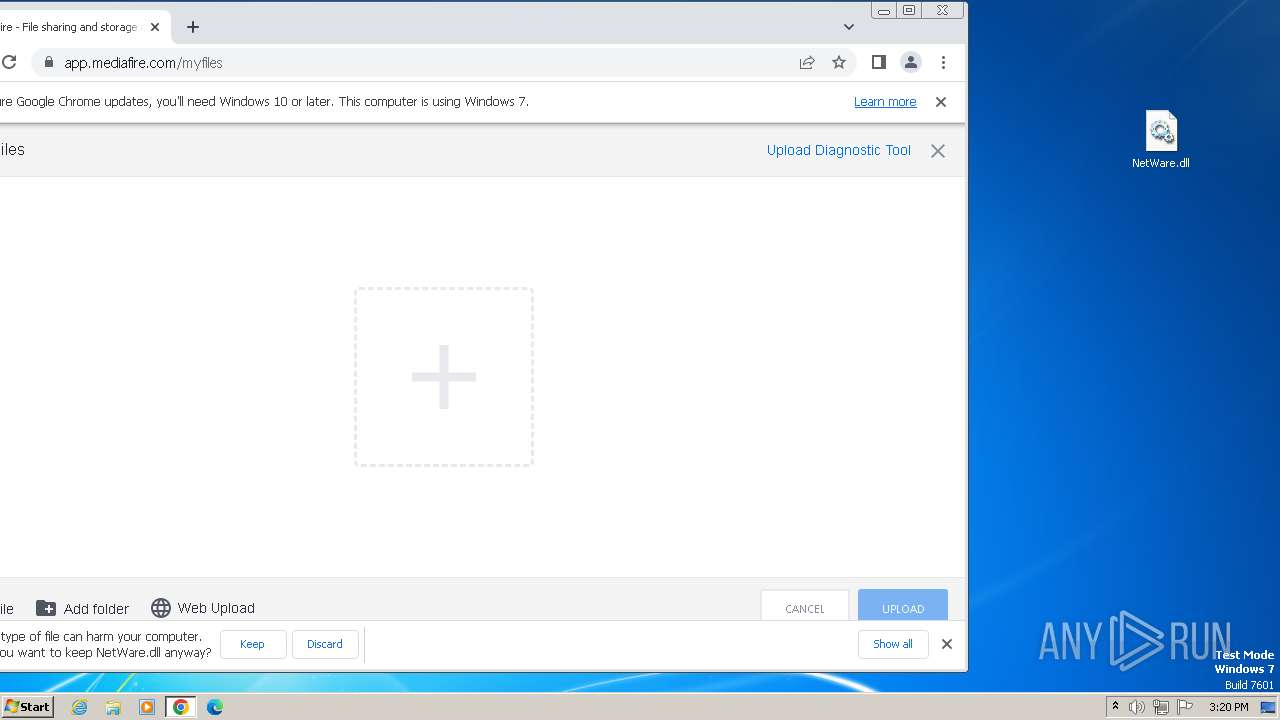Open the network tray icon

pos(1161,707)
